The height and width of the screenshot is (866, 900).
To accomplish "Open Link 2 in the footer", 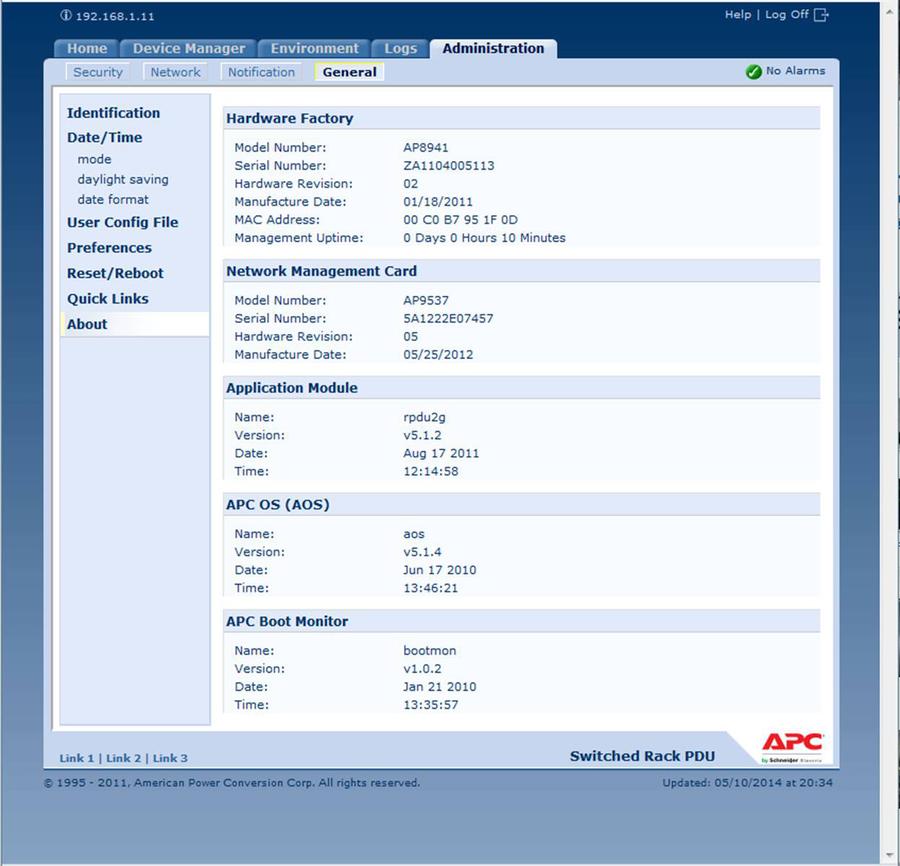I will coord(124,759).
